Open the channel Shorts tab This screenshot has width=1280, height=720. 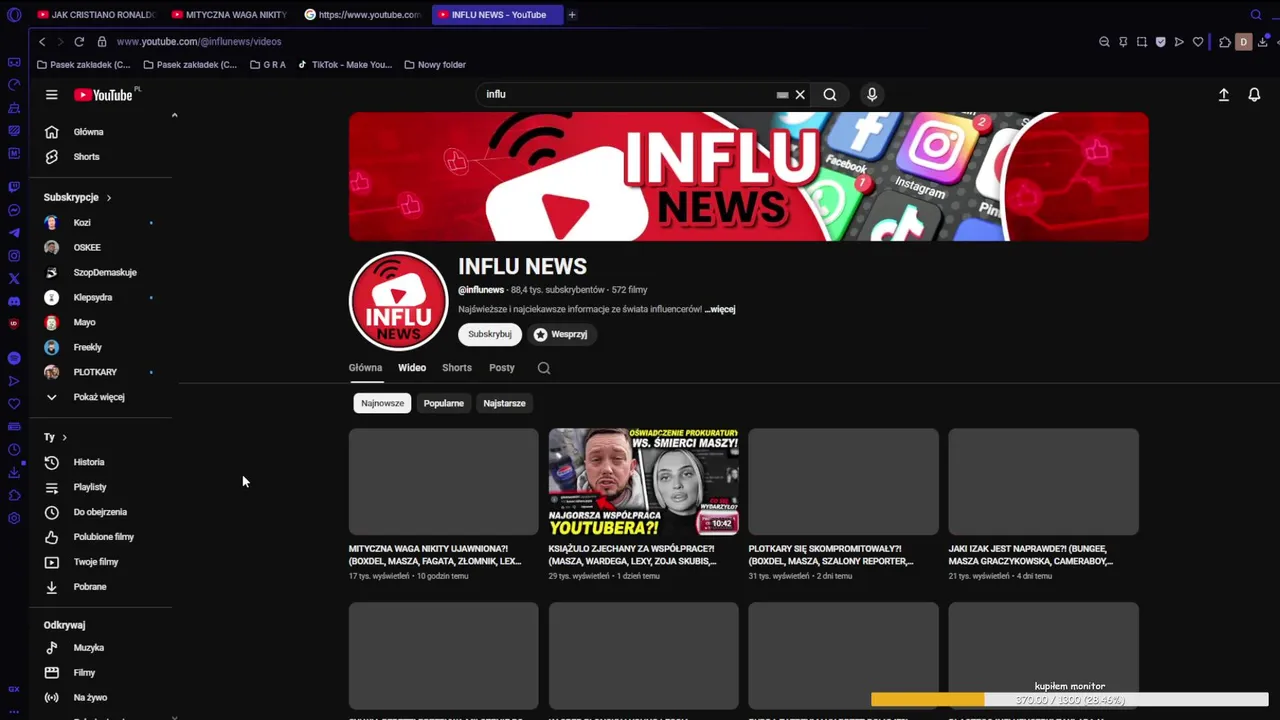pos(457,368)
